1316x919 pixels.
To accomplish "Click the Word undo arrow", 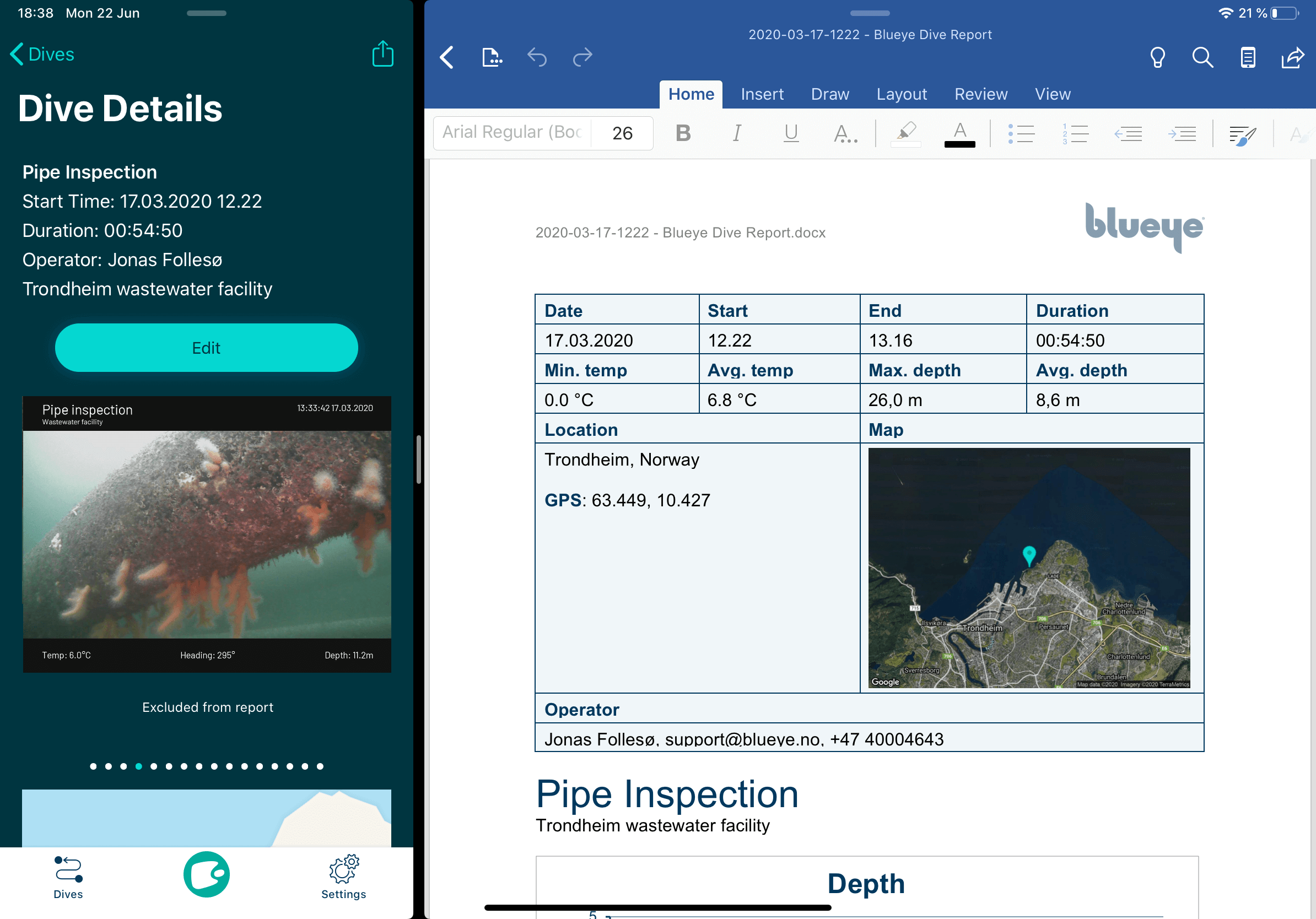I will pyautogui.click(x=537, y=57).
